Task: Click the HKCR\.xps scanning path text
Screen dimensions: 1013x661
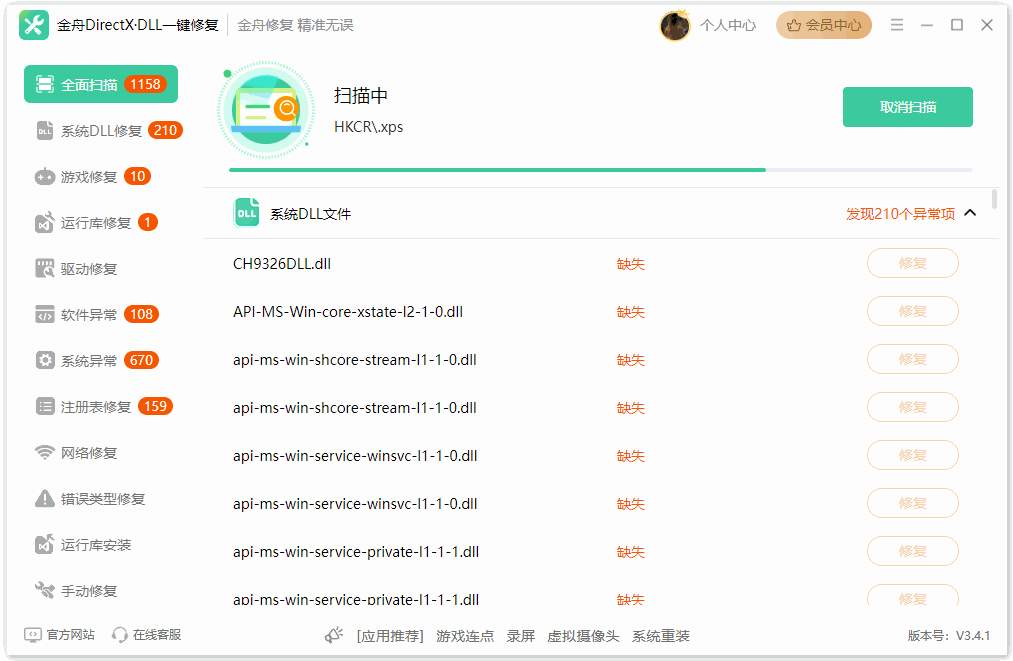Action: coord(368,127)
